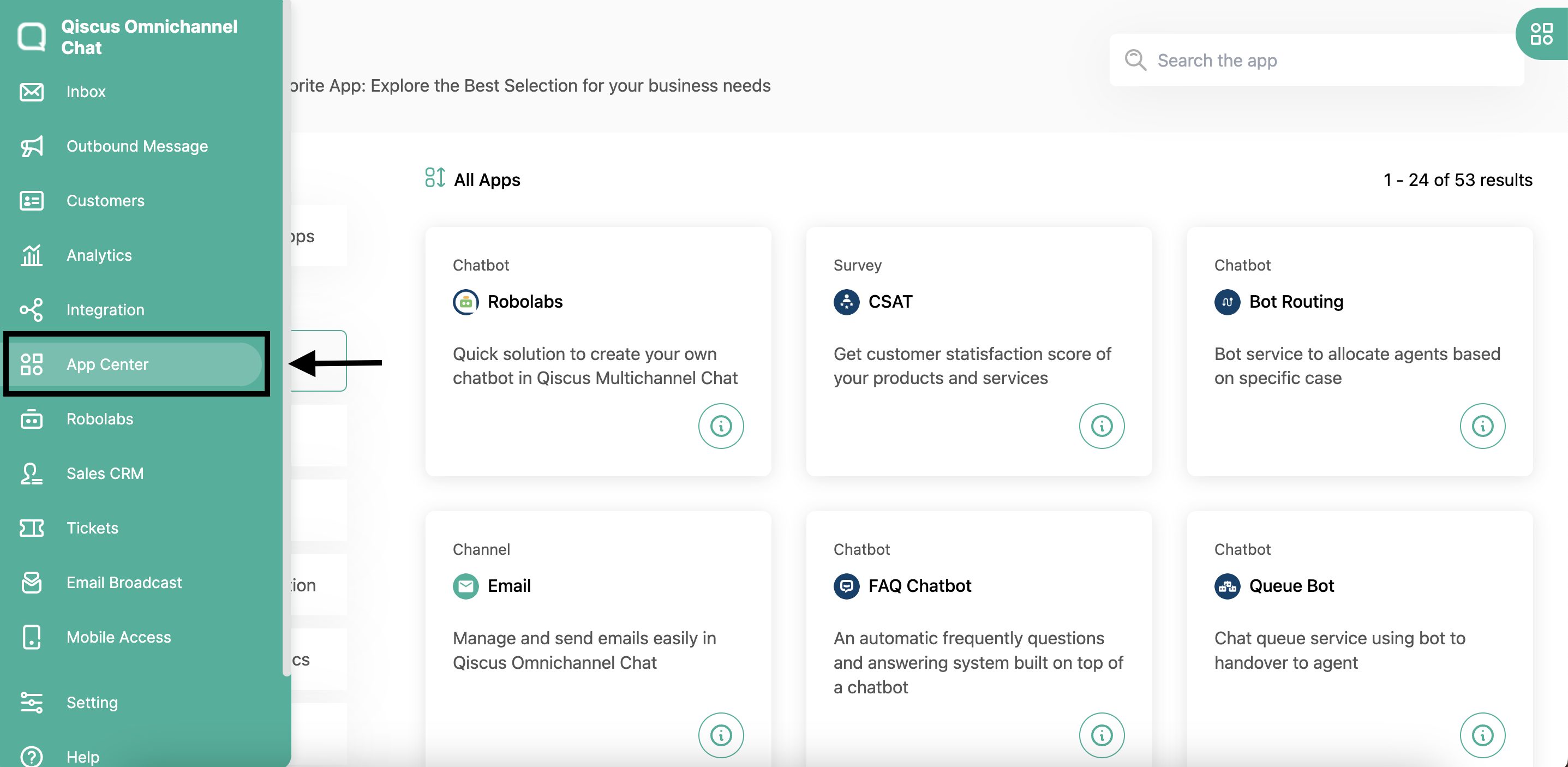Open Analytics from the sidebar

tap(99, 255)
